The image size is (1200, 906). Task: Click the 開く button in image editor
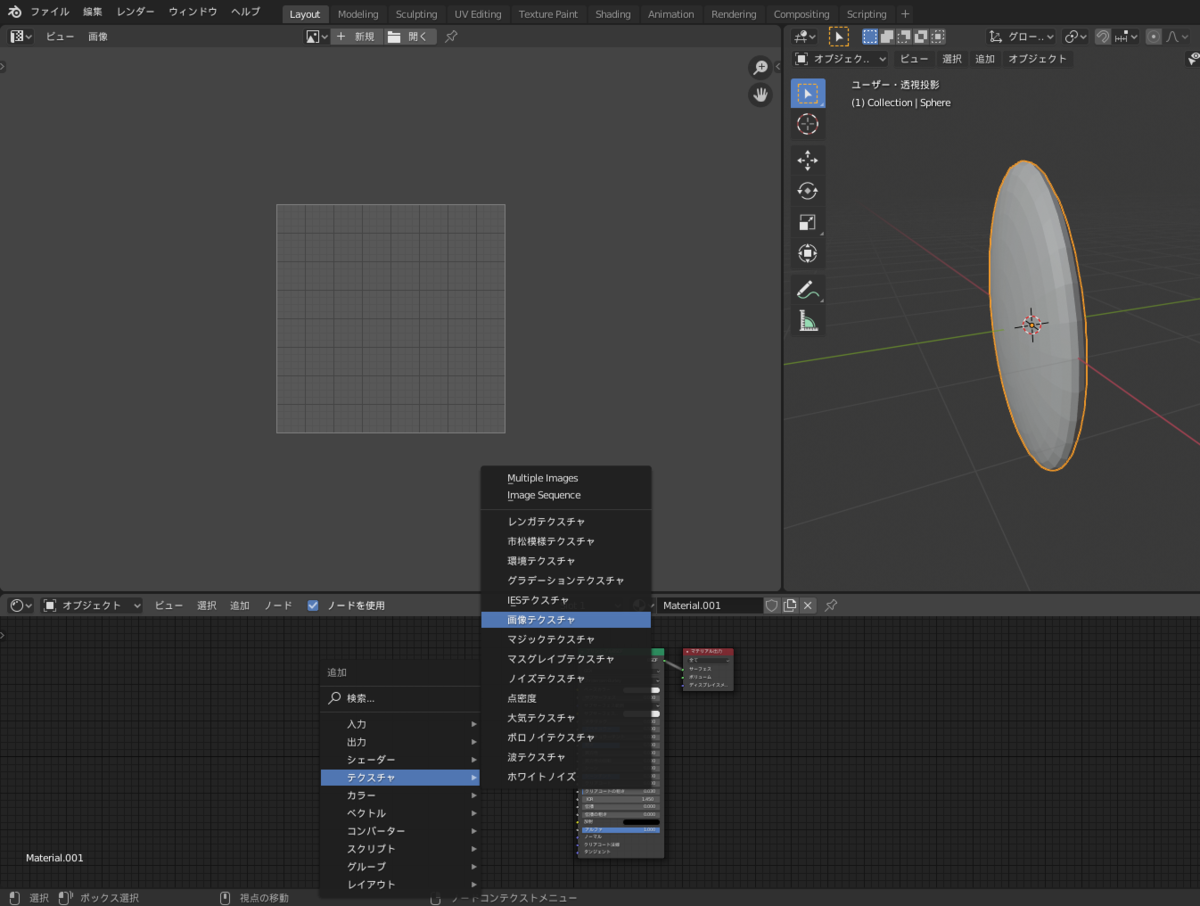tap(409, 36)
